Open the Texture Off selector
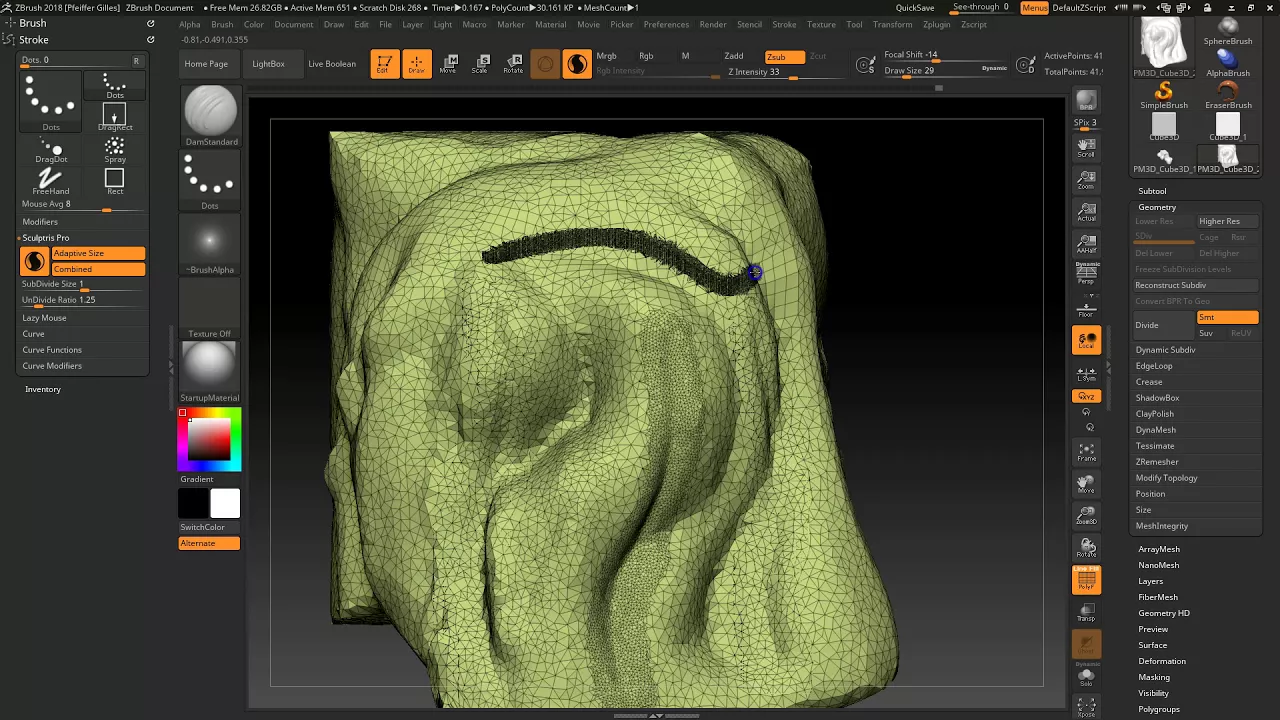Viewport: 1280px width, 720px height. click(x=210, y=309)
